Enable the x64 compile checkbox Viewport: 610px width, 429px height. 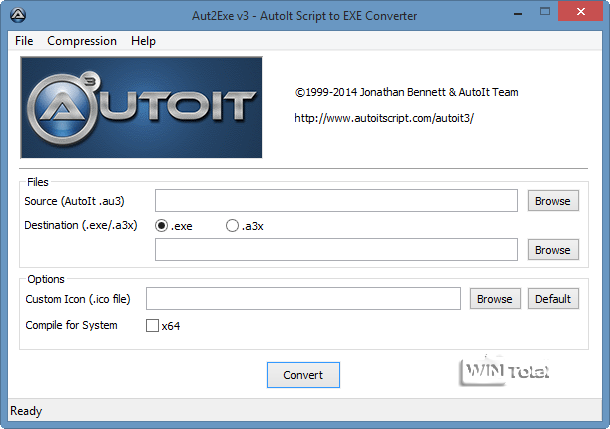[x=152, y=326]
